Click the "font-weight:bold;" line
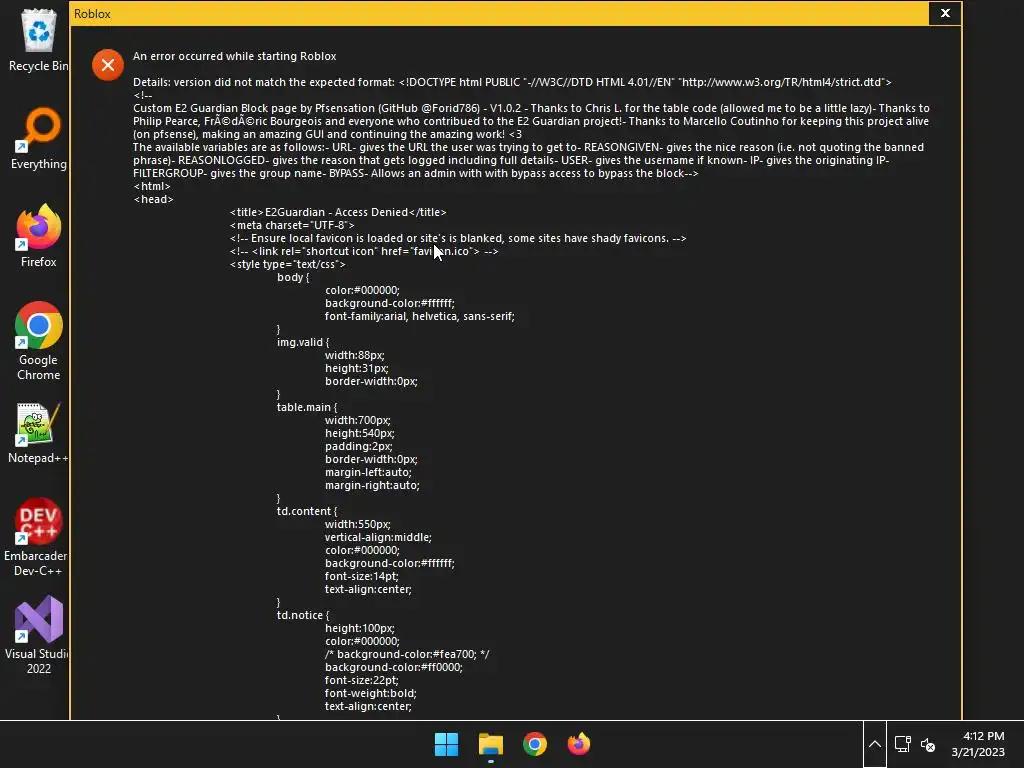The image size is (1024, 768). point(371,694)
